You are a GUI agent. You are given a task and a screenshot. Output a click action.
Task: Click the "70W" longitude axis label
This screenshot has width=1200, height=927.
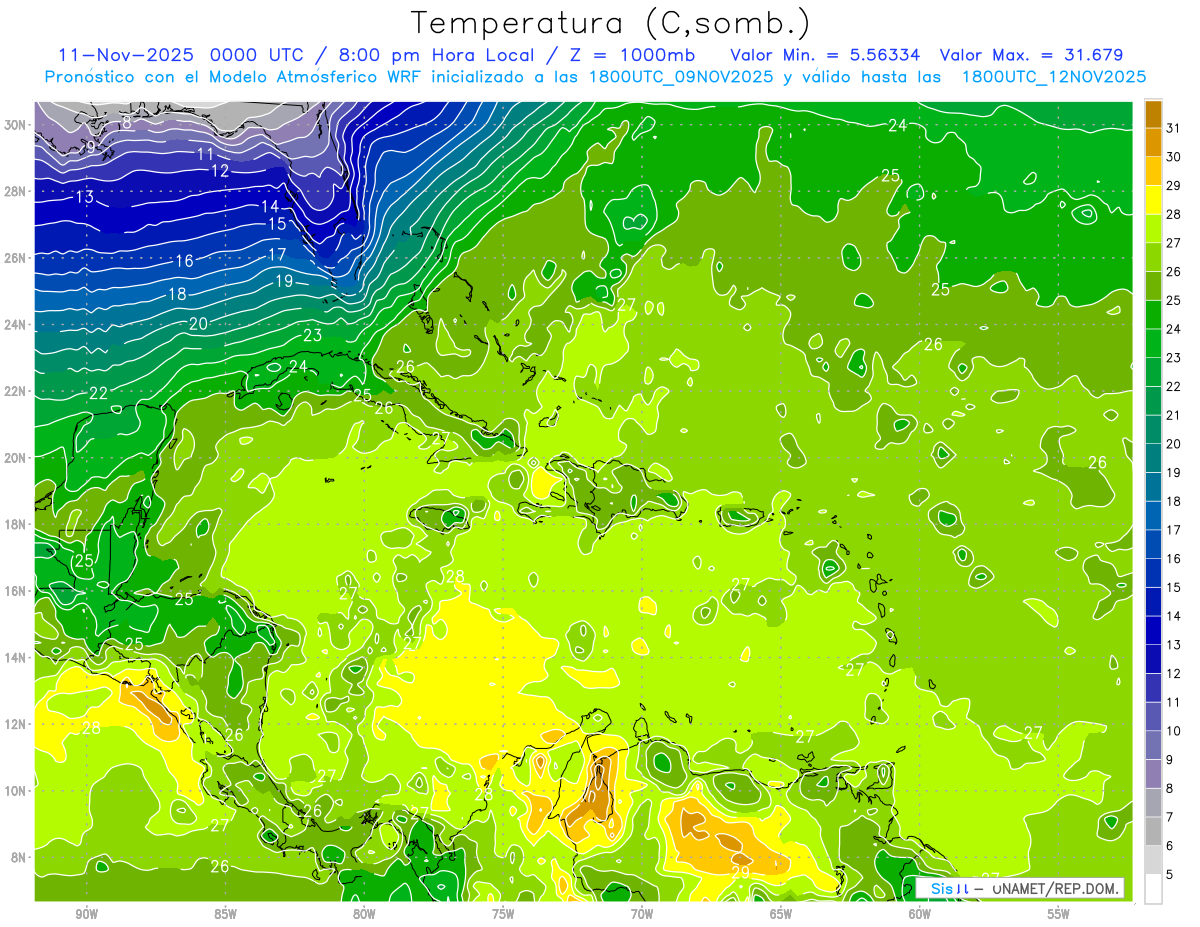pyautogui.click(x=642, y=915)
